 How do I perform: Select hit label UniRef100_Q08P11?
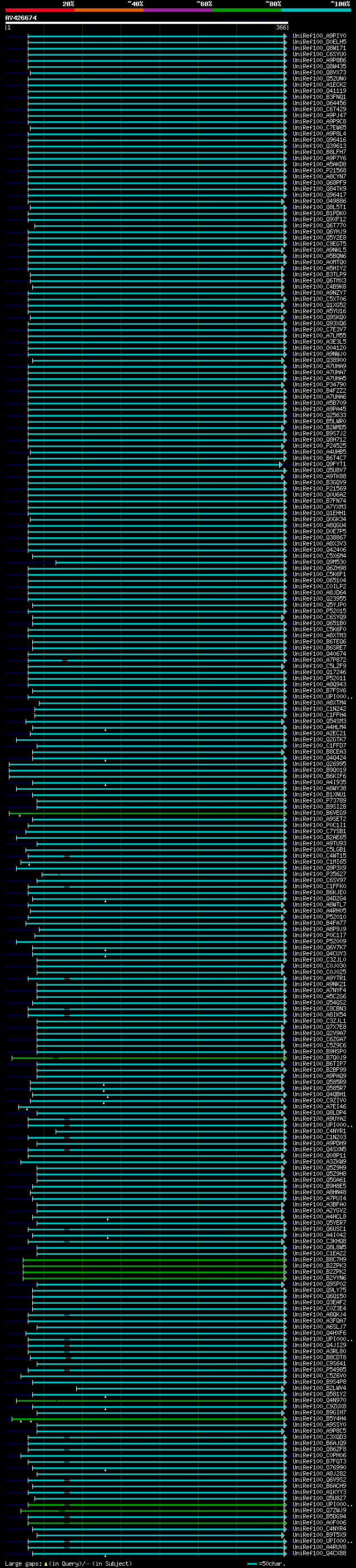(x=319, y=1156)
